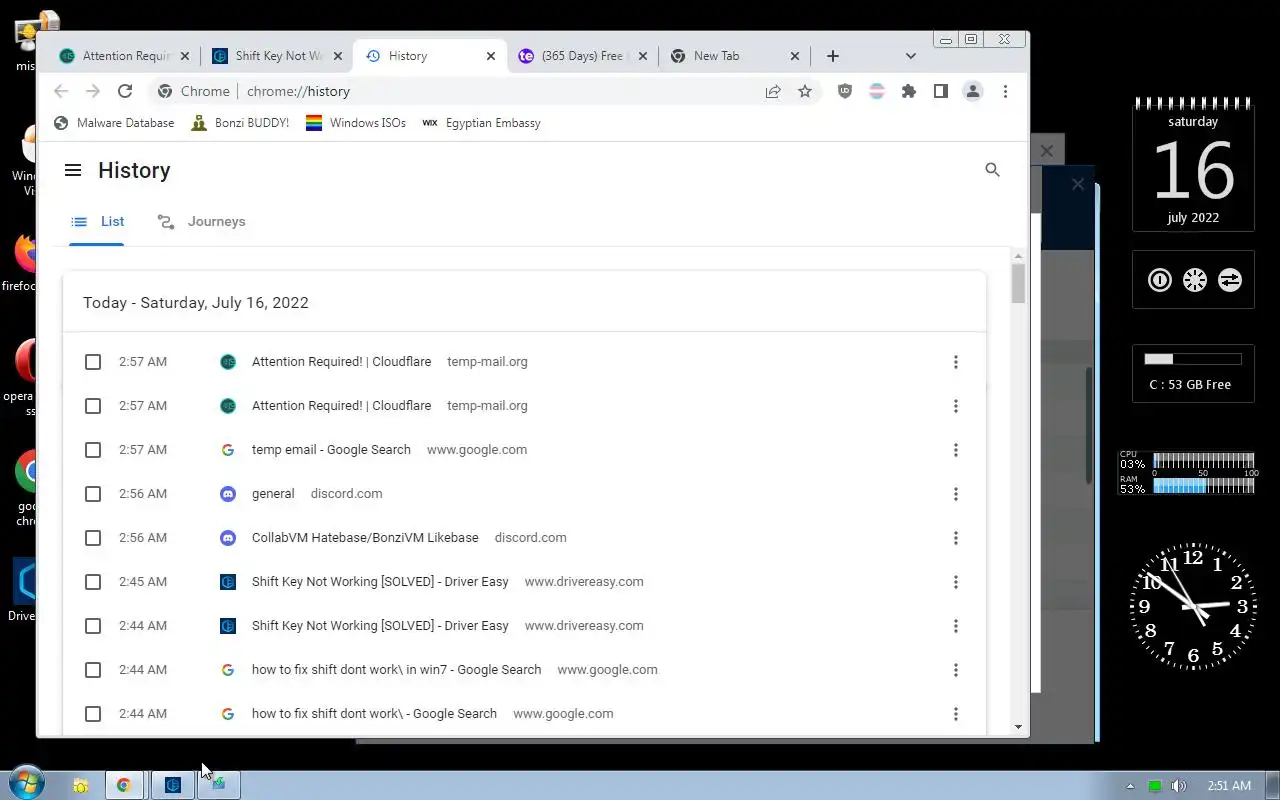Bookmark this page with the star icon
This screenshot has height=800, width=1280.
click(x=805, y=91)
